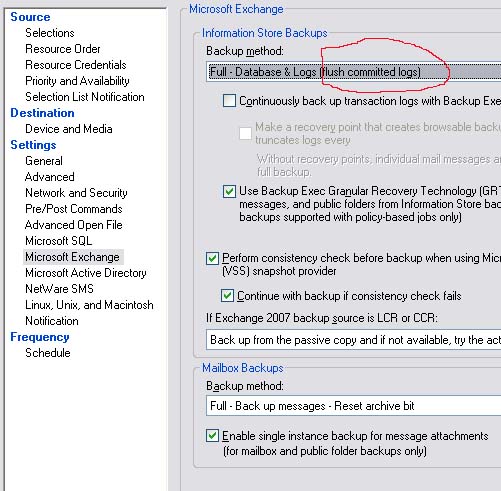This screenshot has width=501, height=491.
Task: Select Selections under Source
Action: click(x=50, y=33)
